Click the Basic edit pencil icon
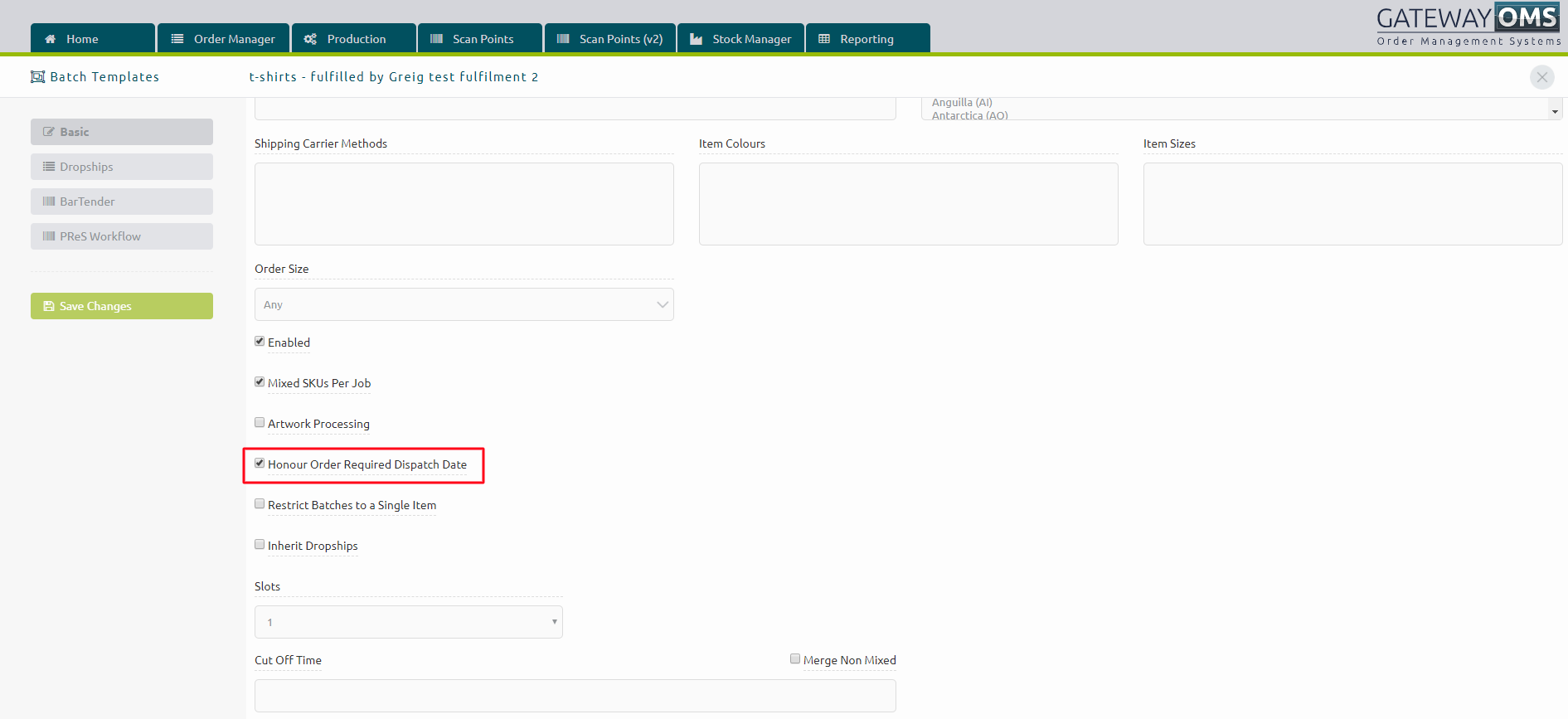This screenshot has width=1568, height=719. point(49,132)
